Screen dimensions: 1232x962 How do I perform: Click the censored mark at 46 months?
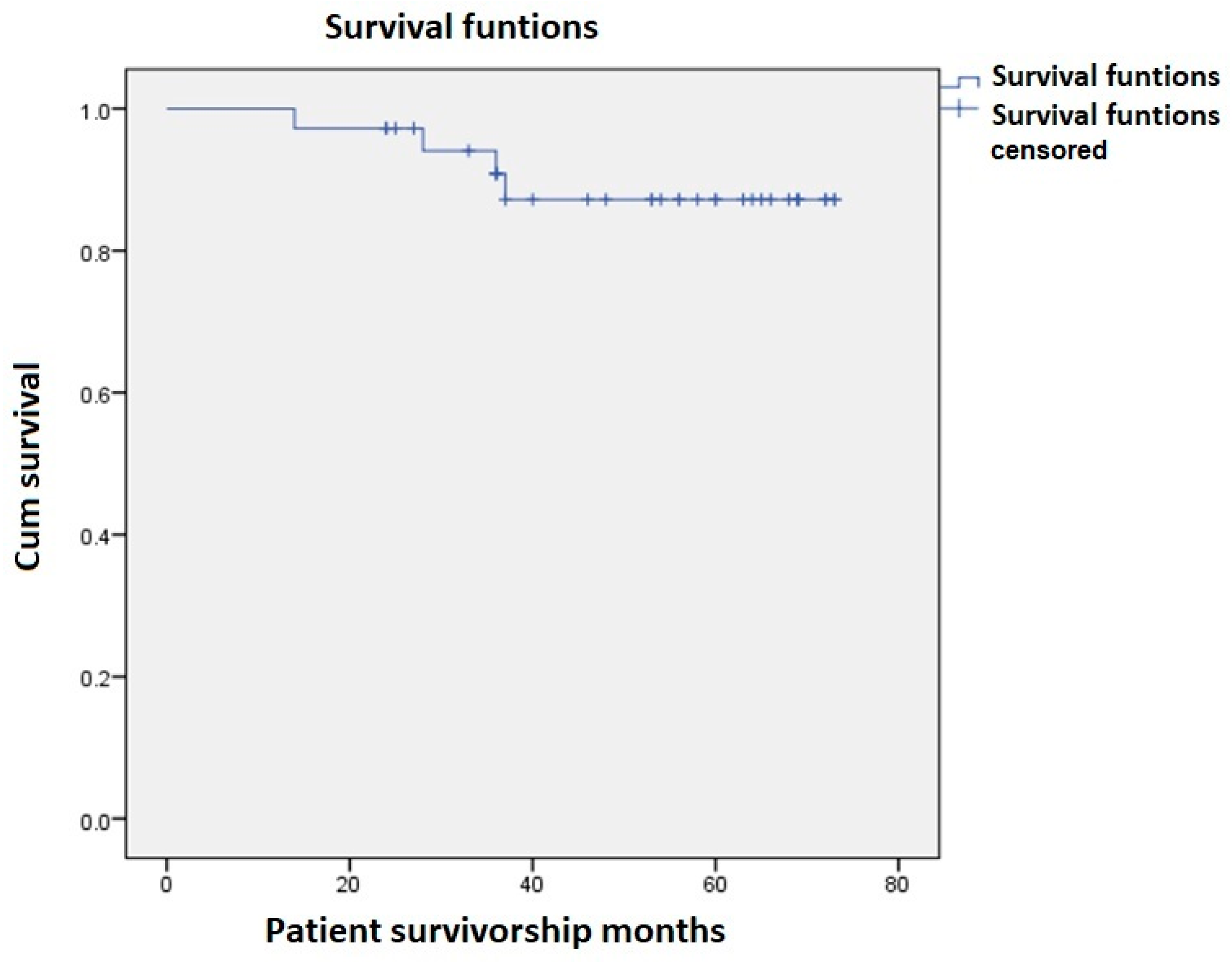point(588,200)
